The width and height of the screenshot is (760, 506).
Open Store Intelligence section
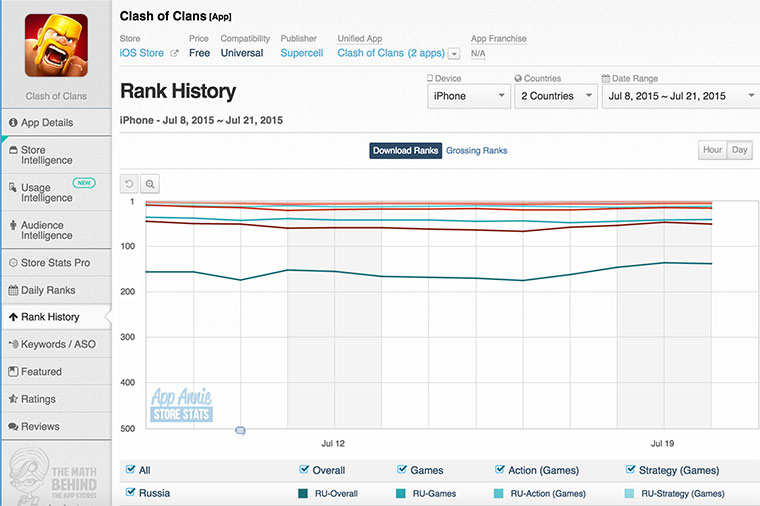click(56, 155)
